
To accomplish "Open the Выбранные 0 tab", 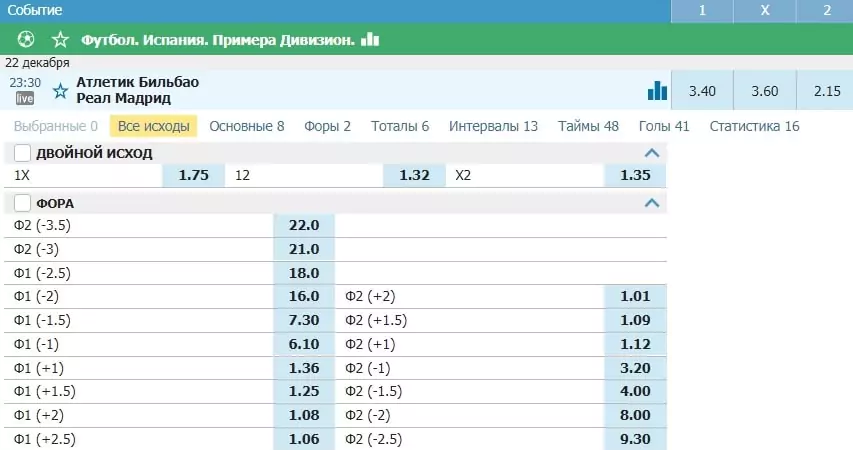I will click(55, 126).
